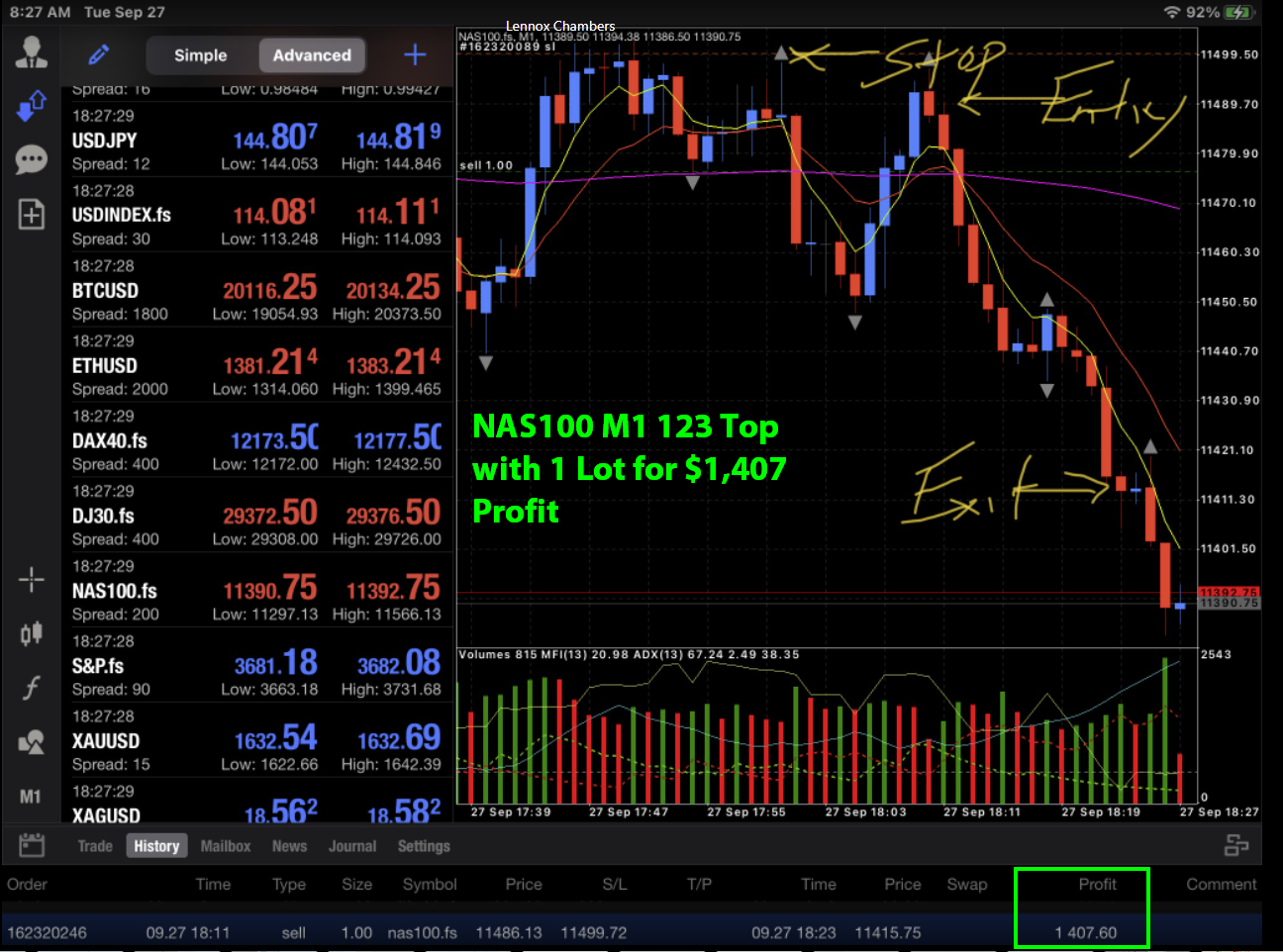Open the chart type candlestick icon
1283x952 pixels.
(x=31, y=633)
